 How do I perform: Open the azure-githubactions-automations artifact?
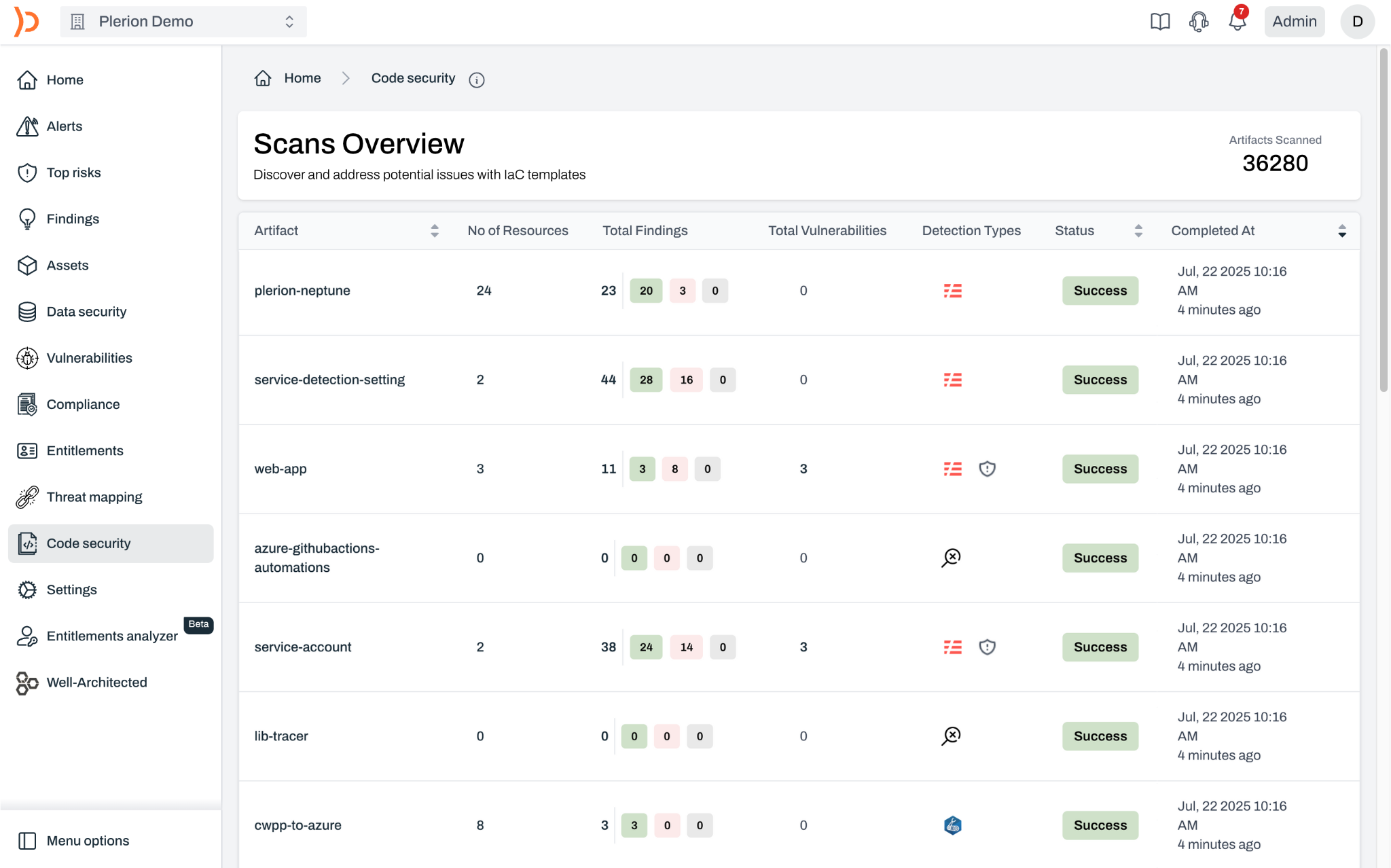[317, 558]
